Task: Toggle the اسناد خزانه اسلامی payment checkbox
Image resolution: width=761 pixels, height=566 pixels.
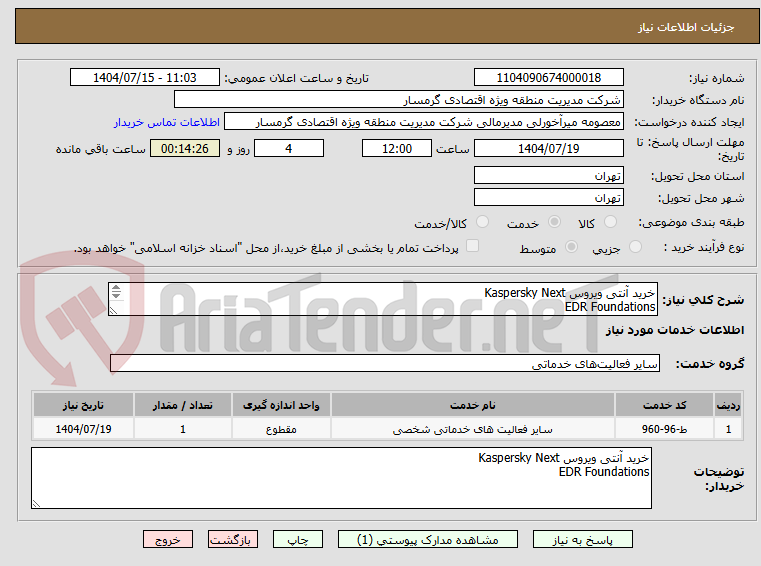Action: pos(472,246)
